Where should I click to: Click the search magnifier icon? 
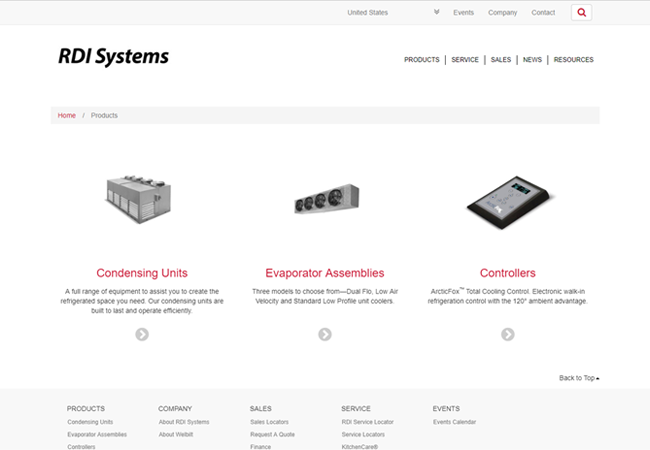click(581, 13)
